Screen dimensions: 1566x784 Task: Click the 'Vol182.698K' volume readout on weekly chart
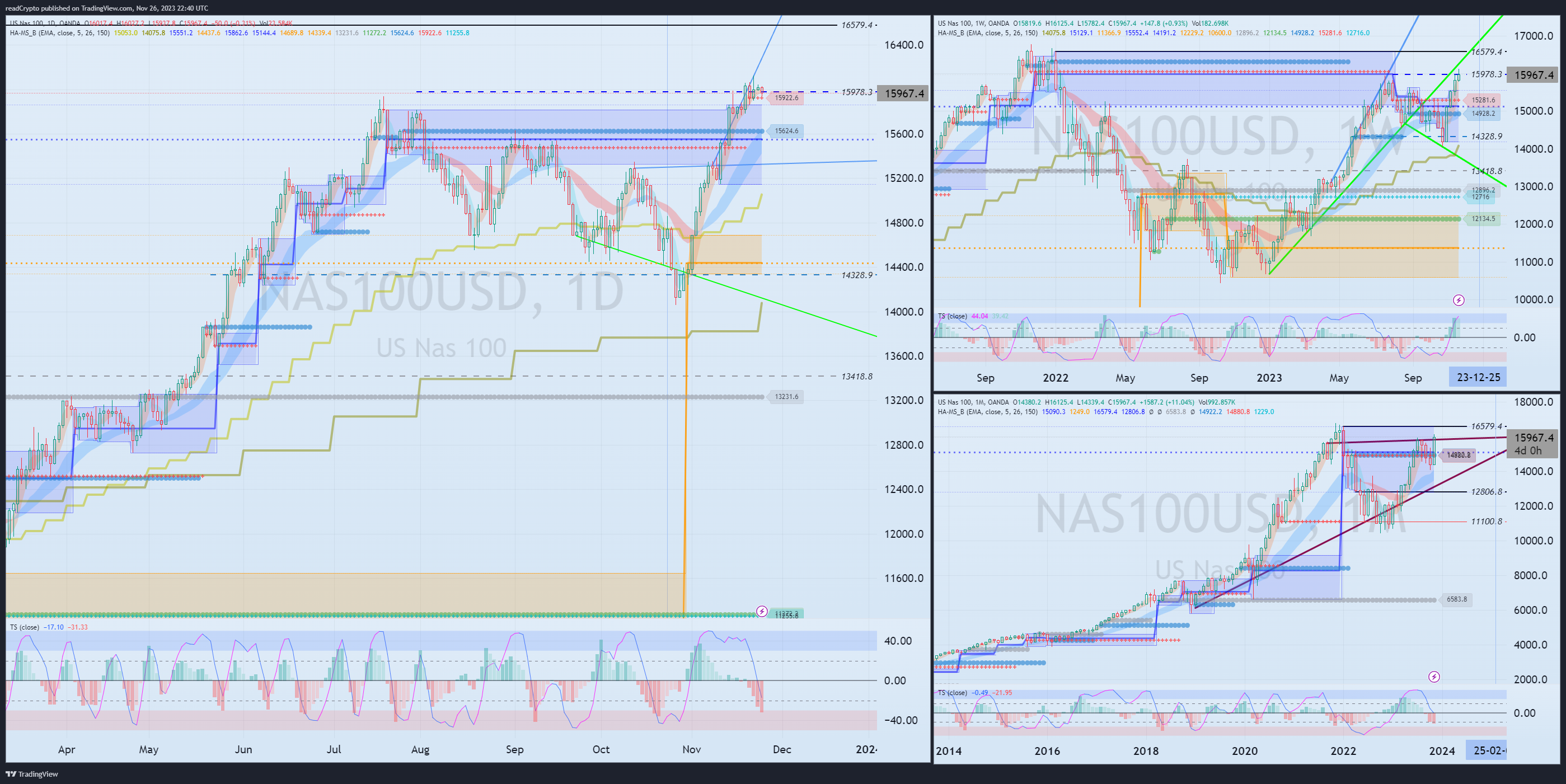[1209, 23]
